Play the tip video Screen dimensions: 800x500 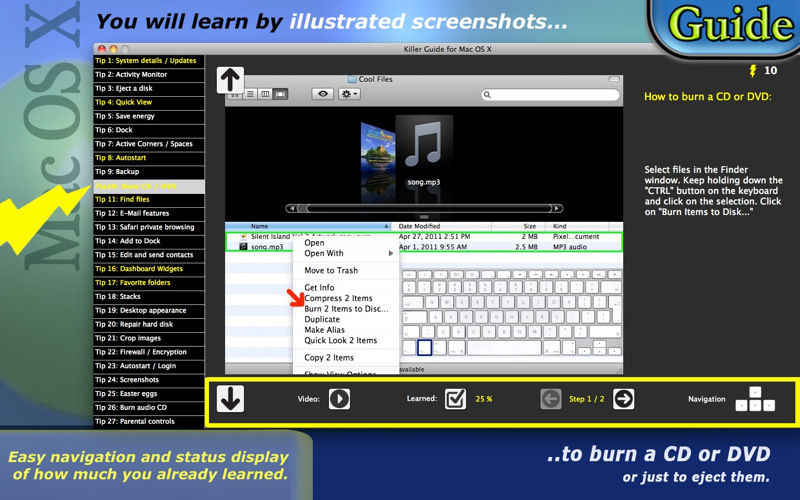(339, 399)
